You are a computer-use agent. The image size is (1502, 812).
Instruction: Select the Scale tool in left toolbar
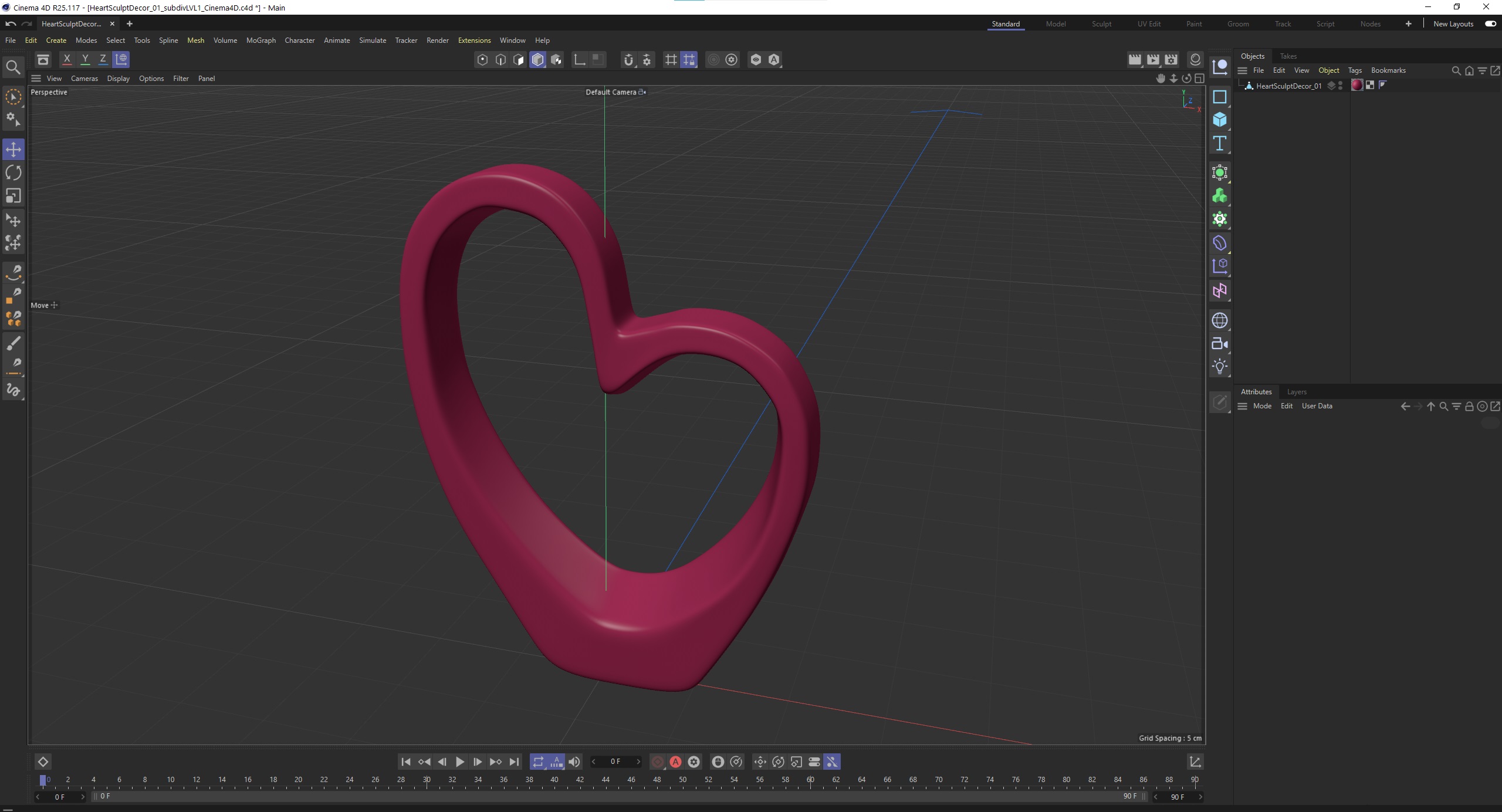[13, 196]
